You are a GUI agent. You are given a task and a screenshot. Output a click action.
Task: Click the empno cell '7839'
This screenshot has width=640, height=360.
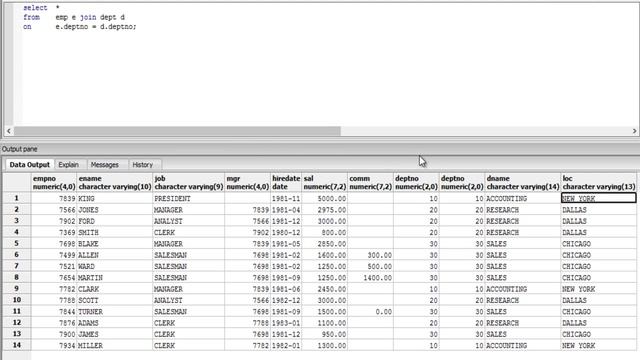coord(54,198)
